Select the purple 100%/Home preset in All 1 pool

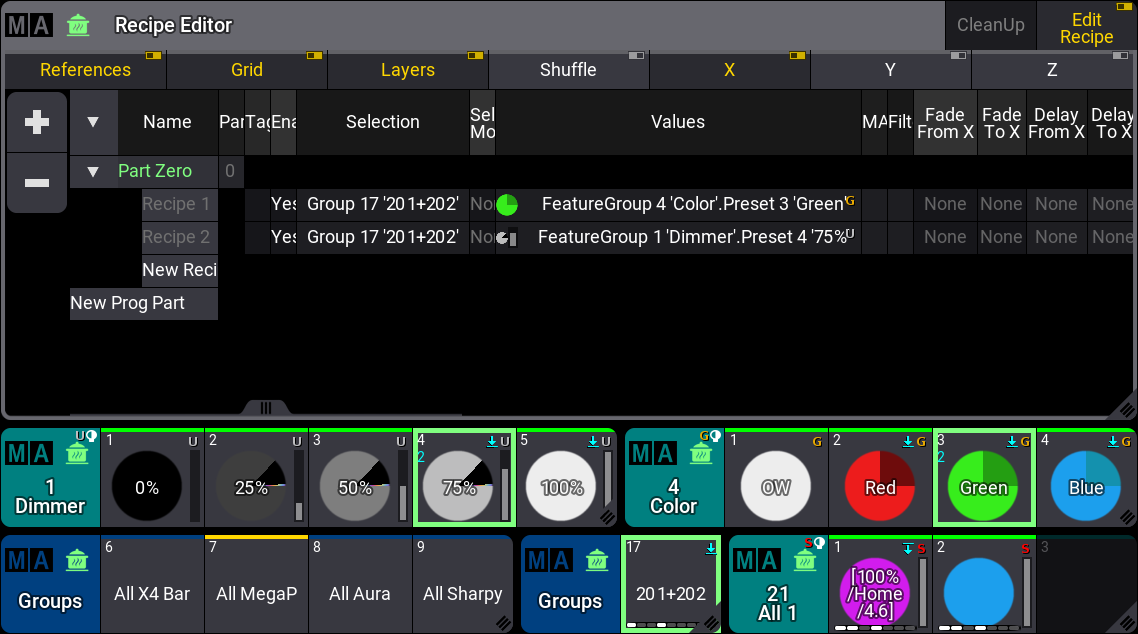877,593
